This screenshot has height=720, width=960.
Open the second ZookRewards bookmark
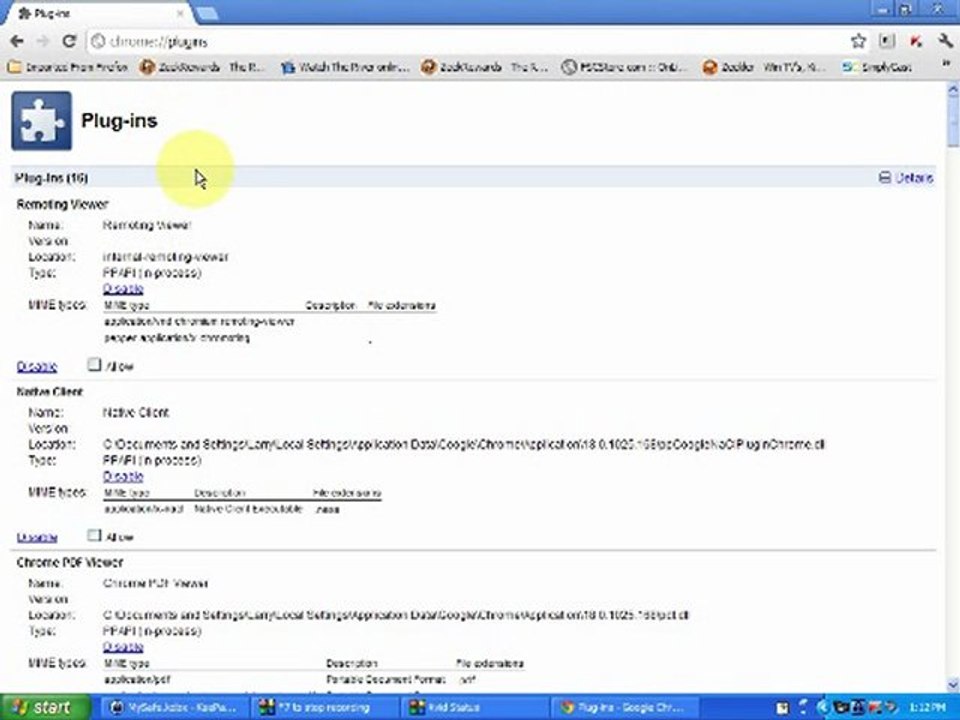coord(484,67)
